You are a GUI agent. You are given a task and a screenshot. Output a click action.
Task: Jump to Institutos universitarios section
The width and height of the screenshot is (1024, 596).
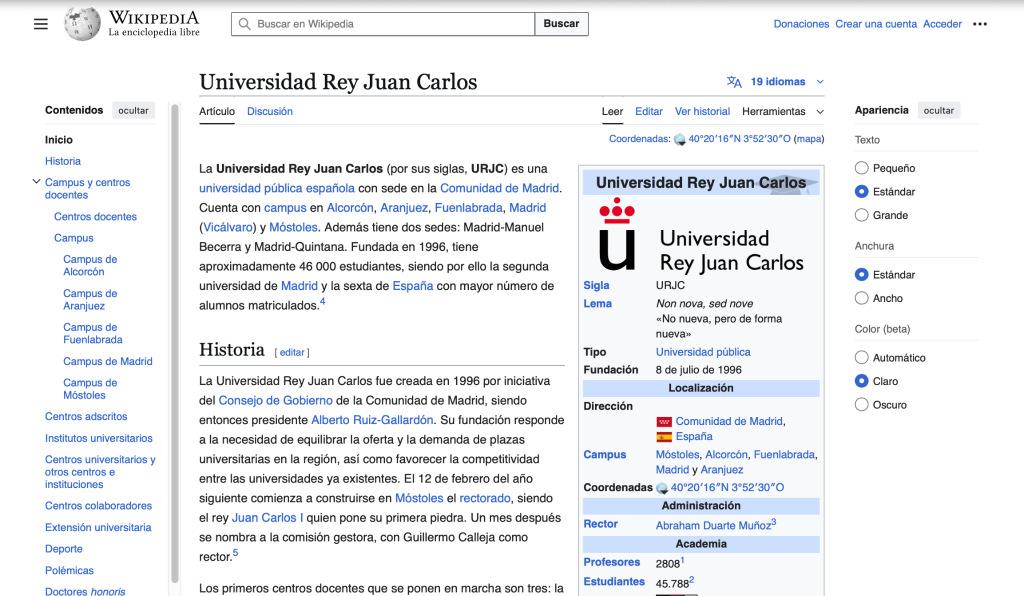pyautogui.click(x=99, y=439)
